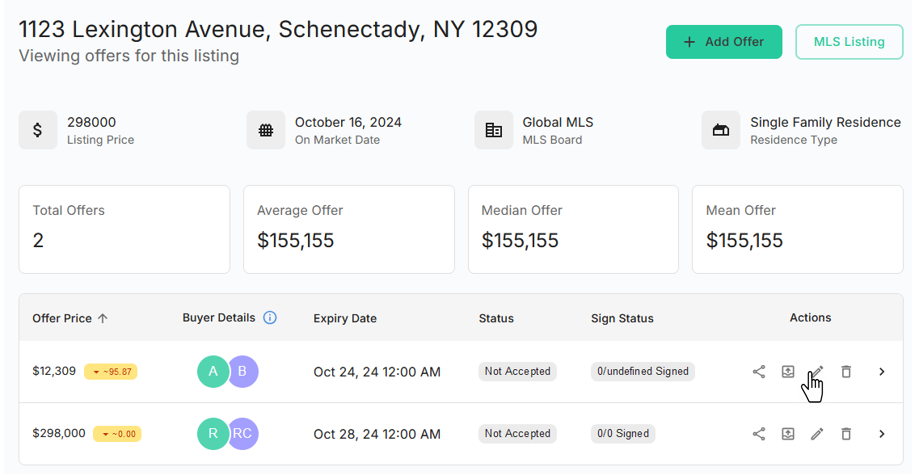Edit the $12,309 offer

pos(817,372)
